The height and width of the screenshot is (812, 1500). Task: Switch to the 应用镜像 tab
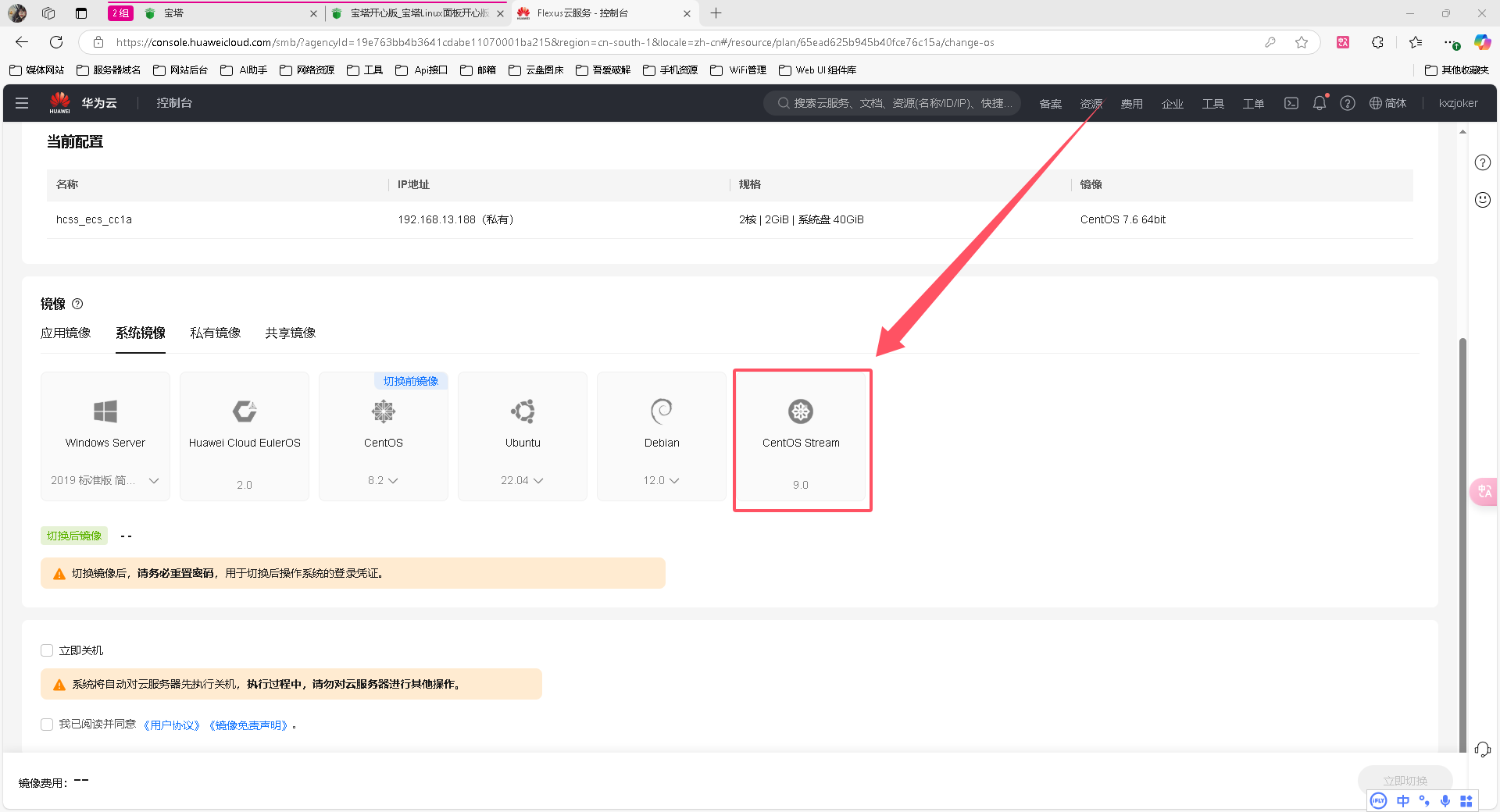tap(66, 333)
